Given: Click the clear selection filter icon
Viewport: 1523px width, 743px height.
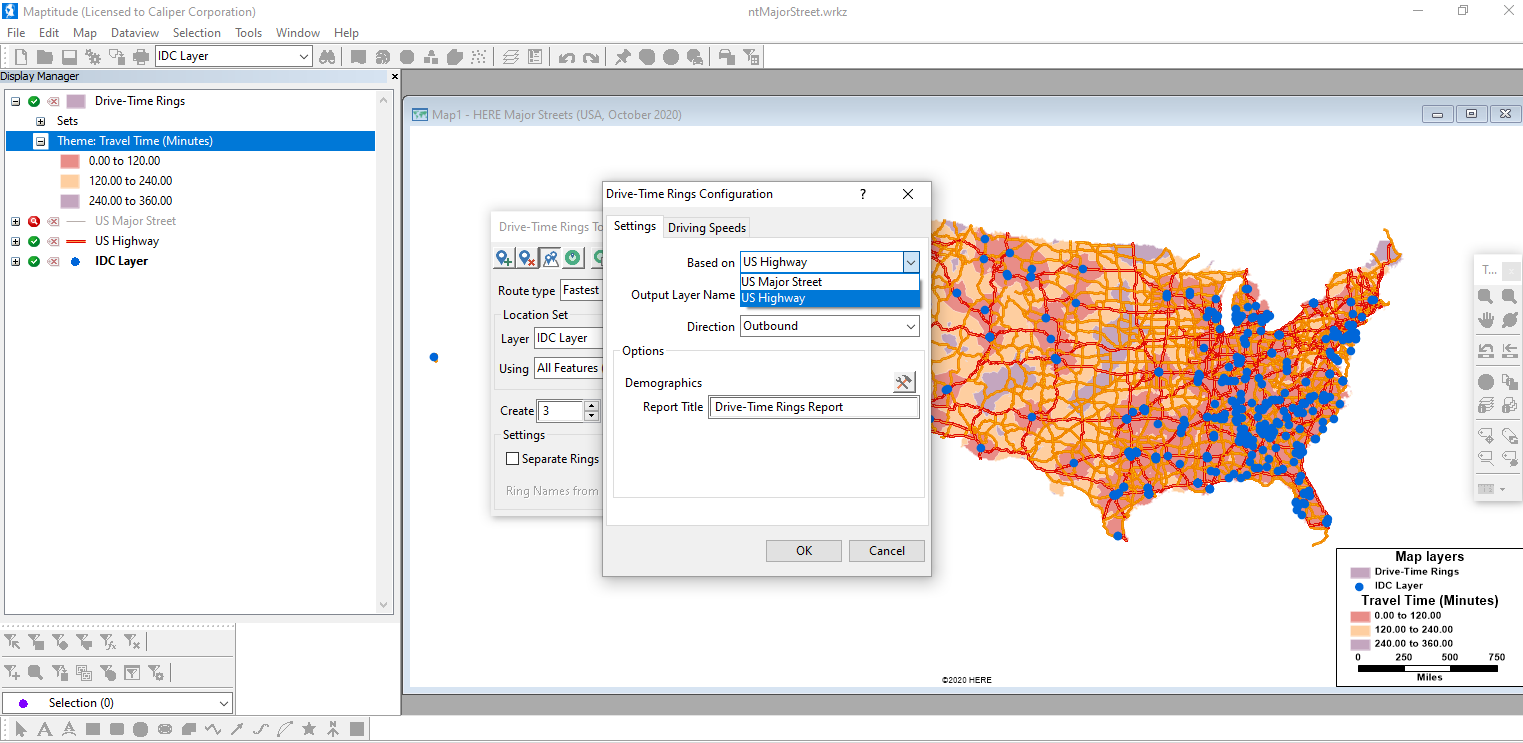Looking at the screenshot, I should (x=132, y=642).
